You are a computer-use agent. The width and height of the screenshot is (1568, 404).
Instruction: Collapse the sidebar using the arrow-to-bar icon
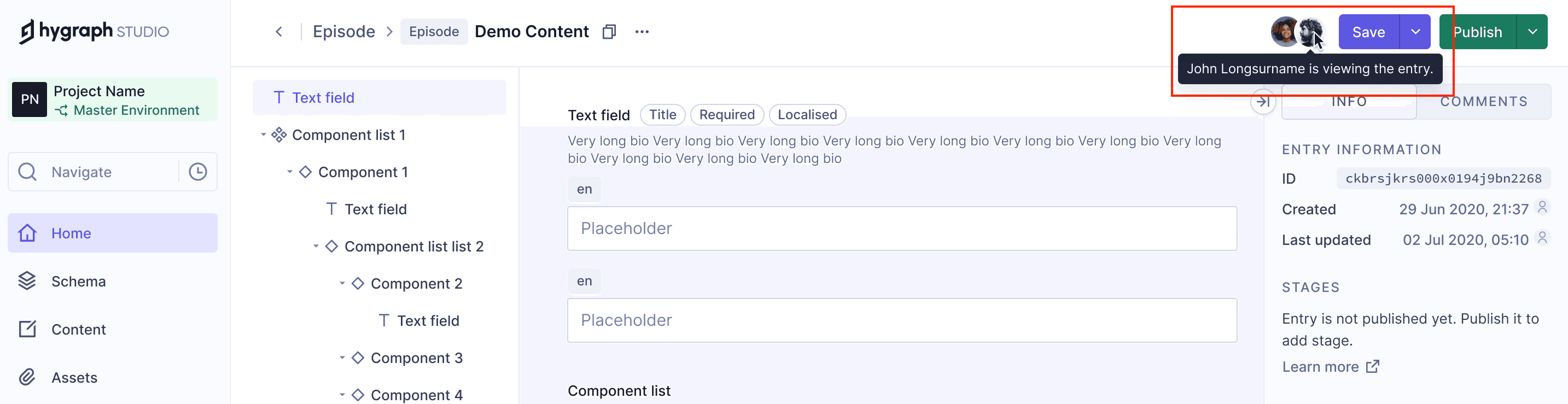[1264, 102]
